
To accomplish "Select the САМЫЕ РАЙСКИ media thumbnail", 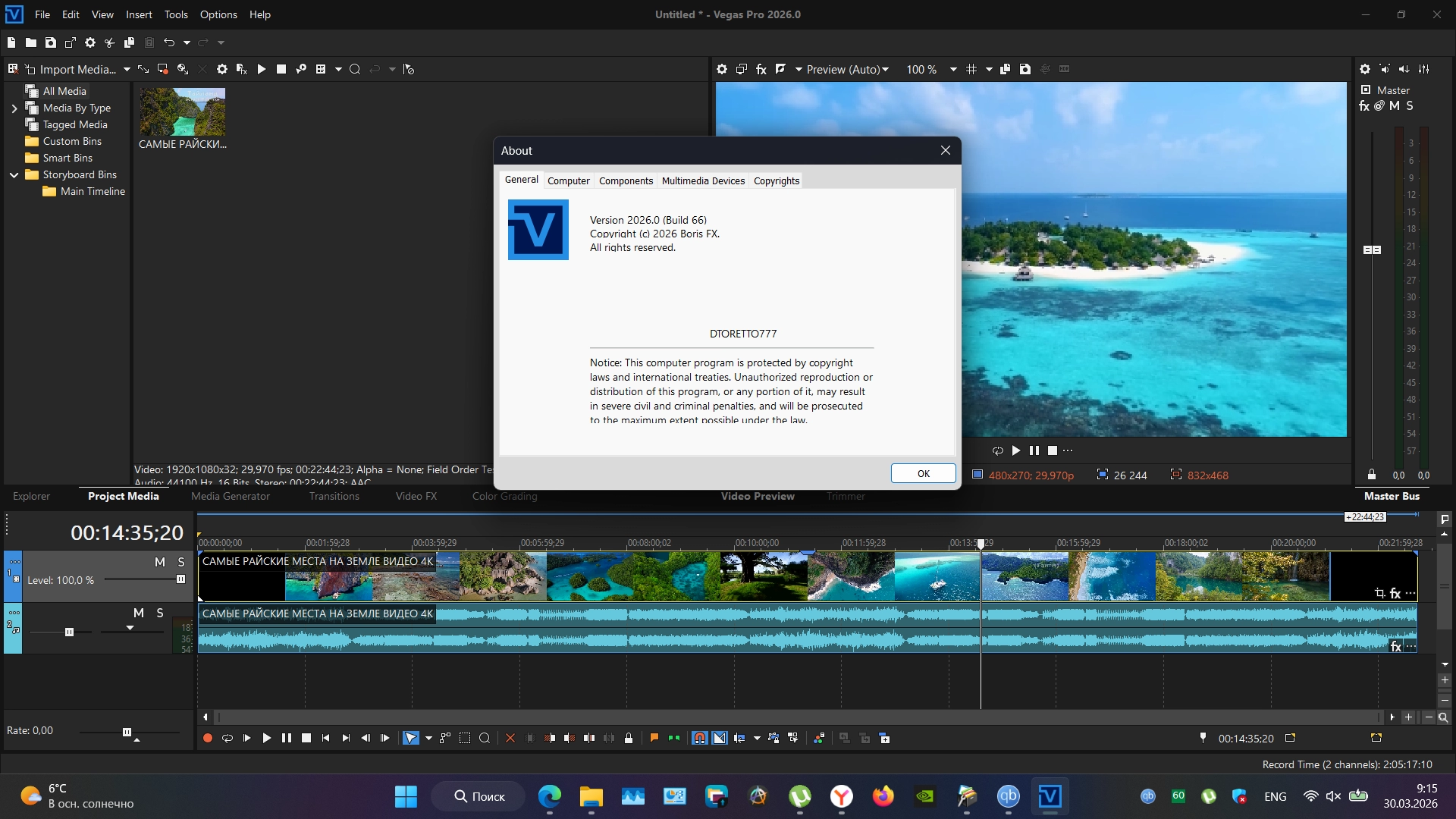I will click(x=183, y=111).
